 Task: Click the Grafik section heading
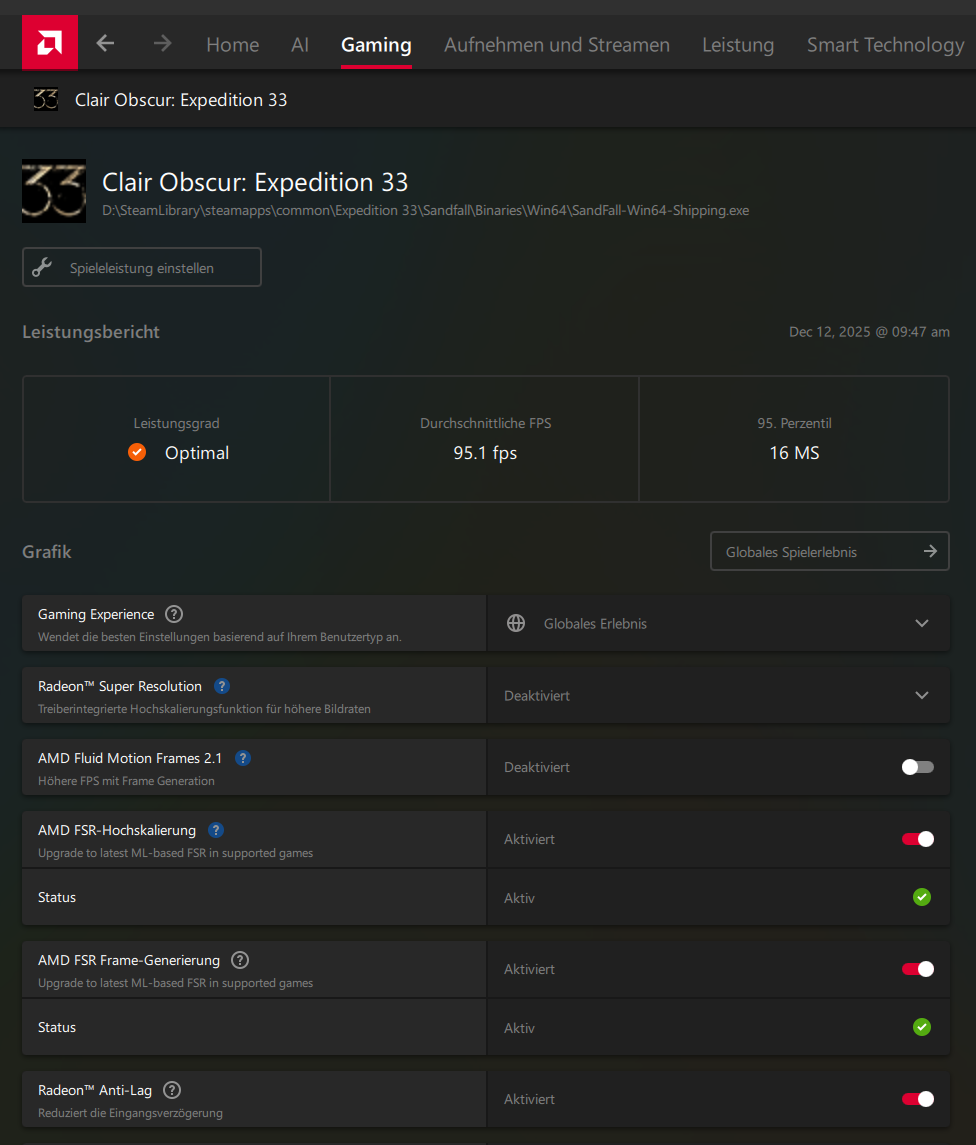click(47, 551)
